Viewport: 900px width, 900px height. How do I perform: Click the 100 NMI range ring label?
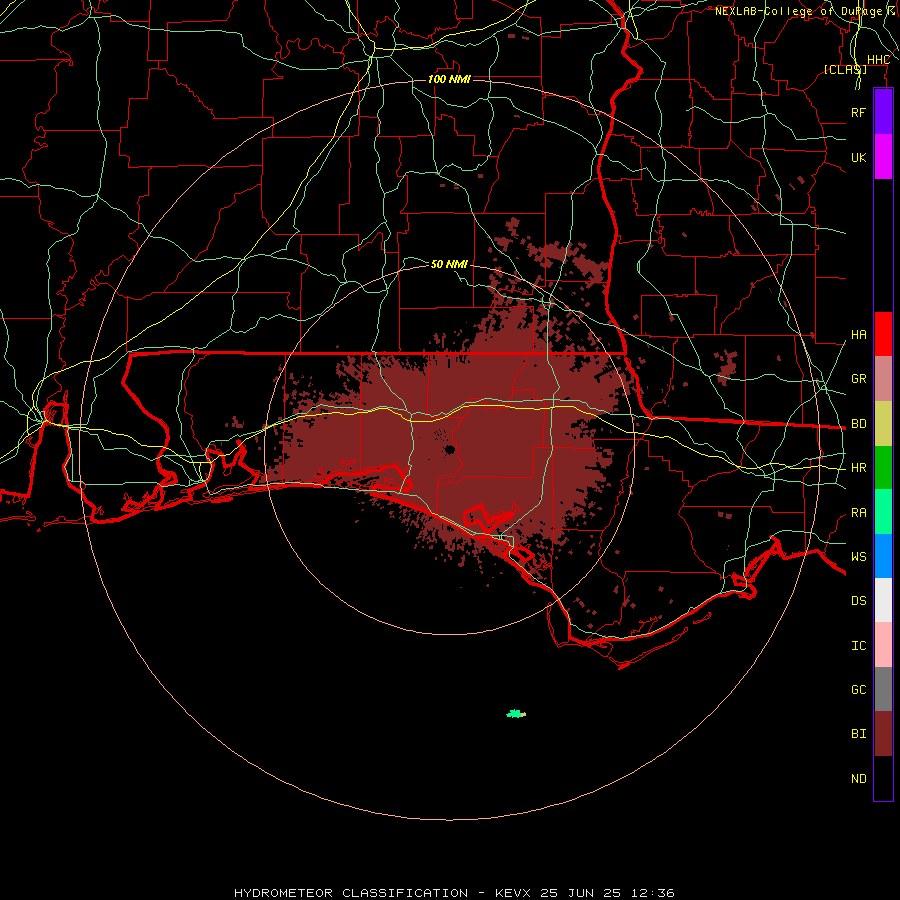pos(449,79)
